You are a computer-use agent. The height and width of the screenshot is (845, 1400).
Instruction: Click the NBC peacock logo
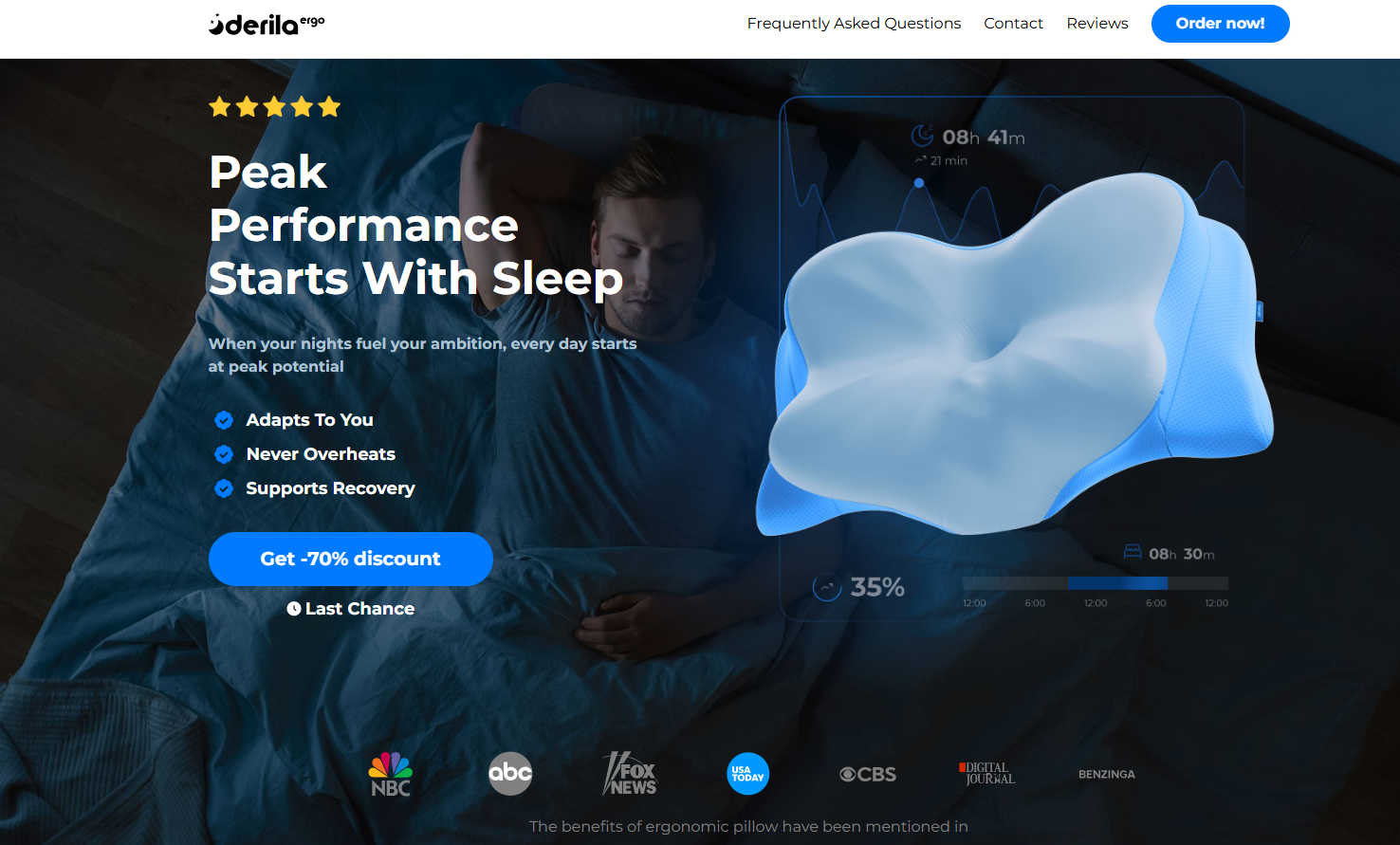pos(391,774)
